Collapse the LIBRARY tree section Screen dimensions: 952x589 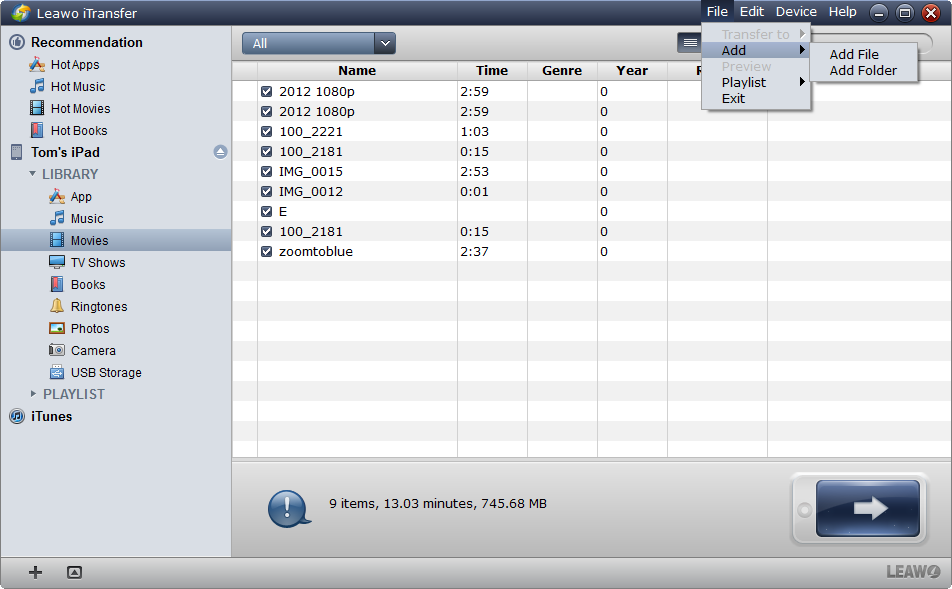point(33,174)
